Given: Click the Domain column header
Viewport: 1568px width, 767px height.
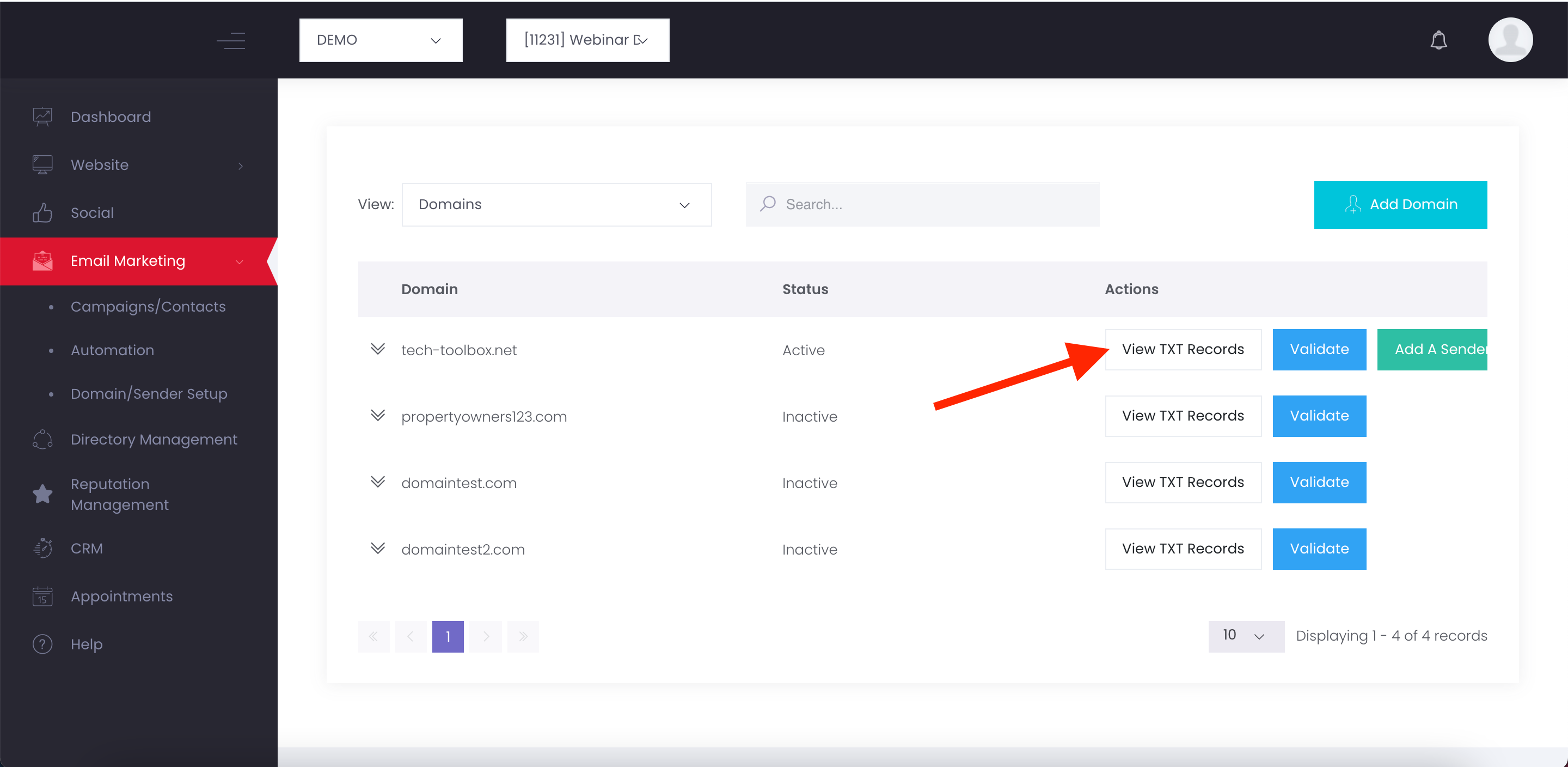Looking at the screenshot, I should [x=430, y=289].
